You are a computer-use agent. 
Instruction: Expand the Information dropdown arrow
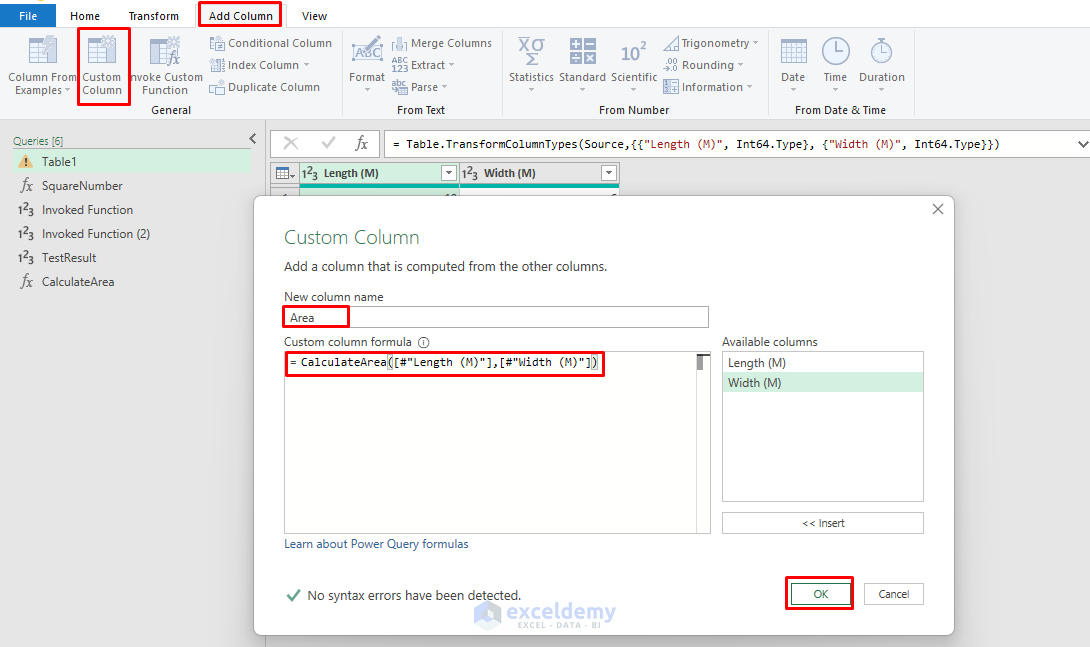coord(749,88)
